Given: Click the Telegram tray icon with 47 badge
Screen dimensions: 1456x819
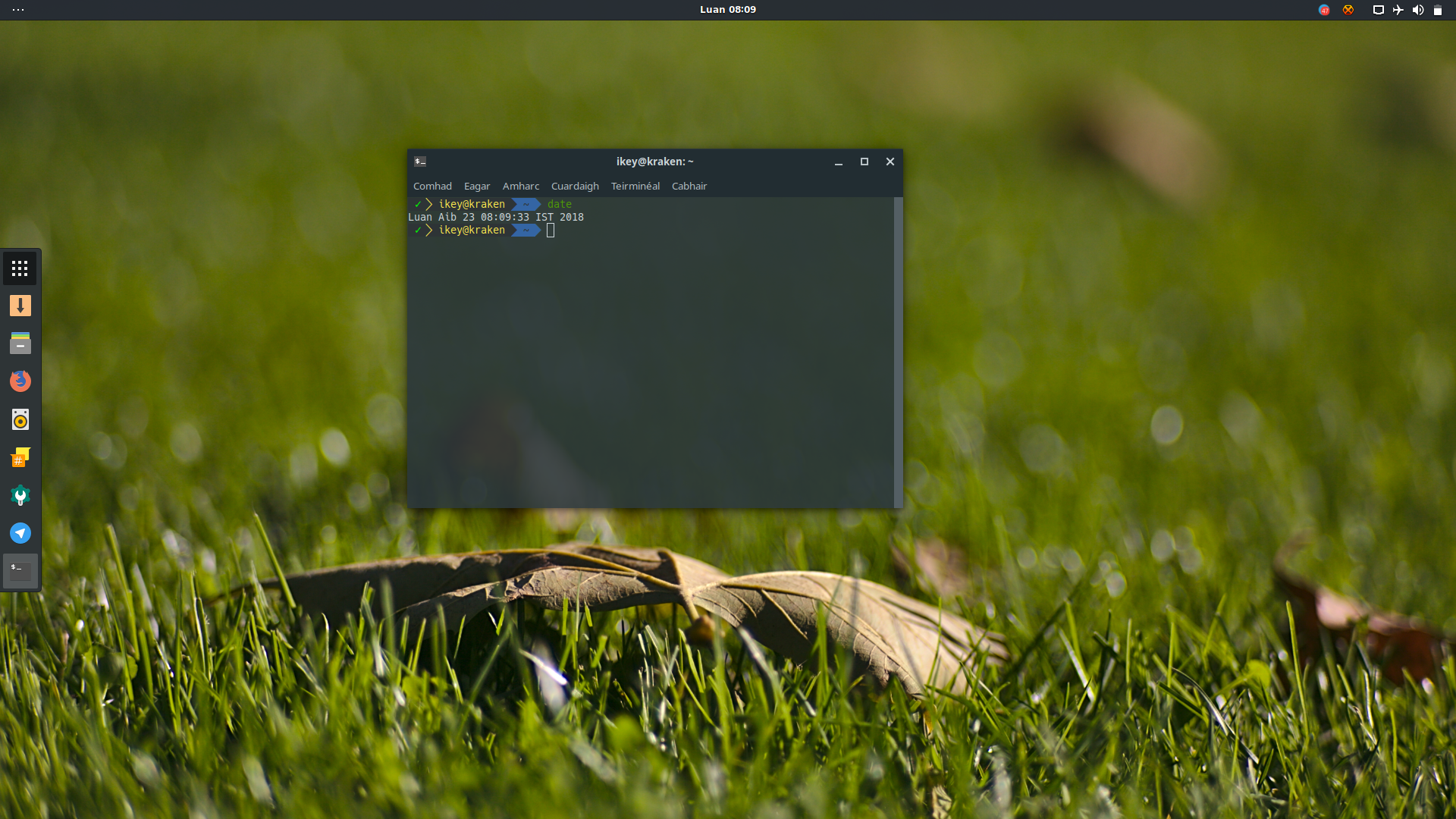Looking at the screenshot, I should tap(1324, 10).
